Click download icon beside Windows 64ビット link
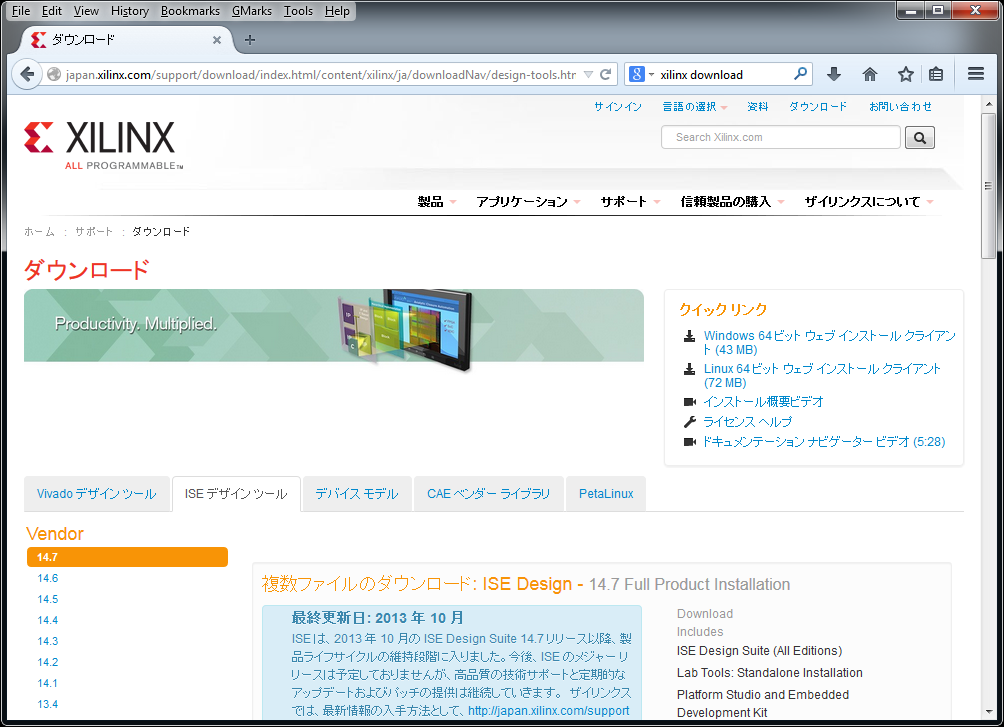1004x727 pixels. coord(690,336)
